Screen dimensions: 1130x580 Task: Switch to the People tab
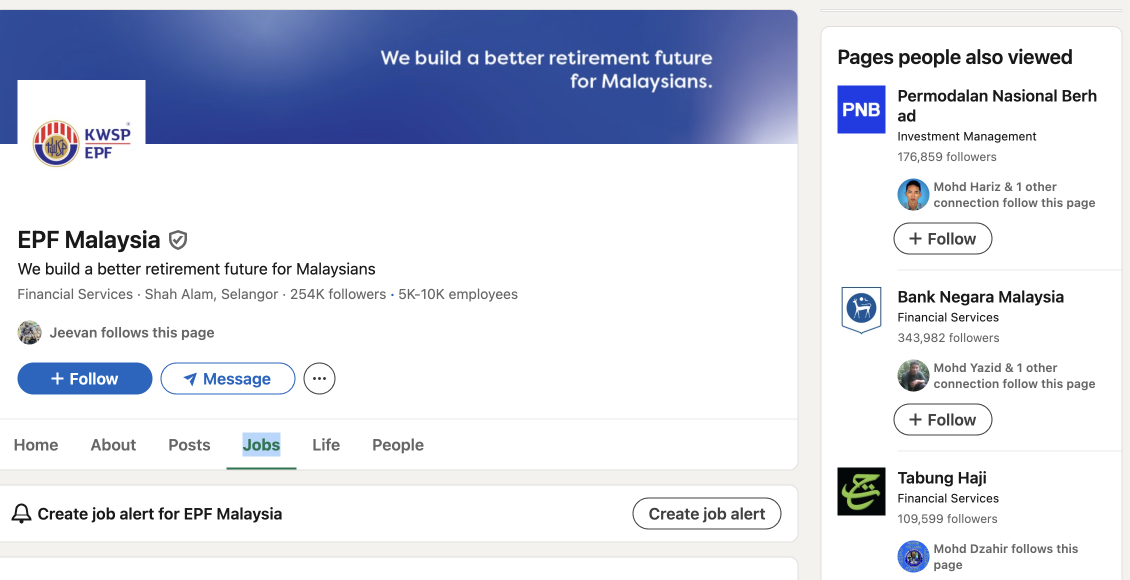pos(398,445)
